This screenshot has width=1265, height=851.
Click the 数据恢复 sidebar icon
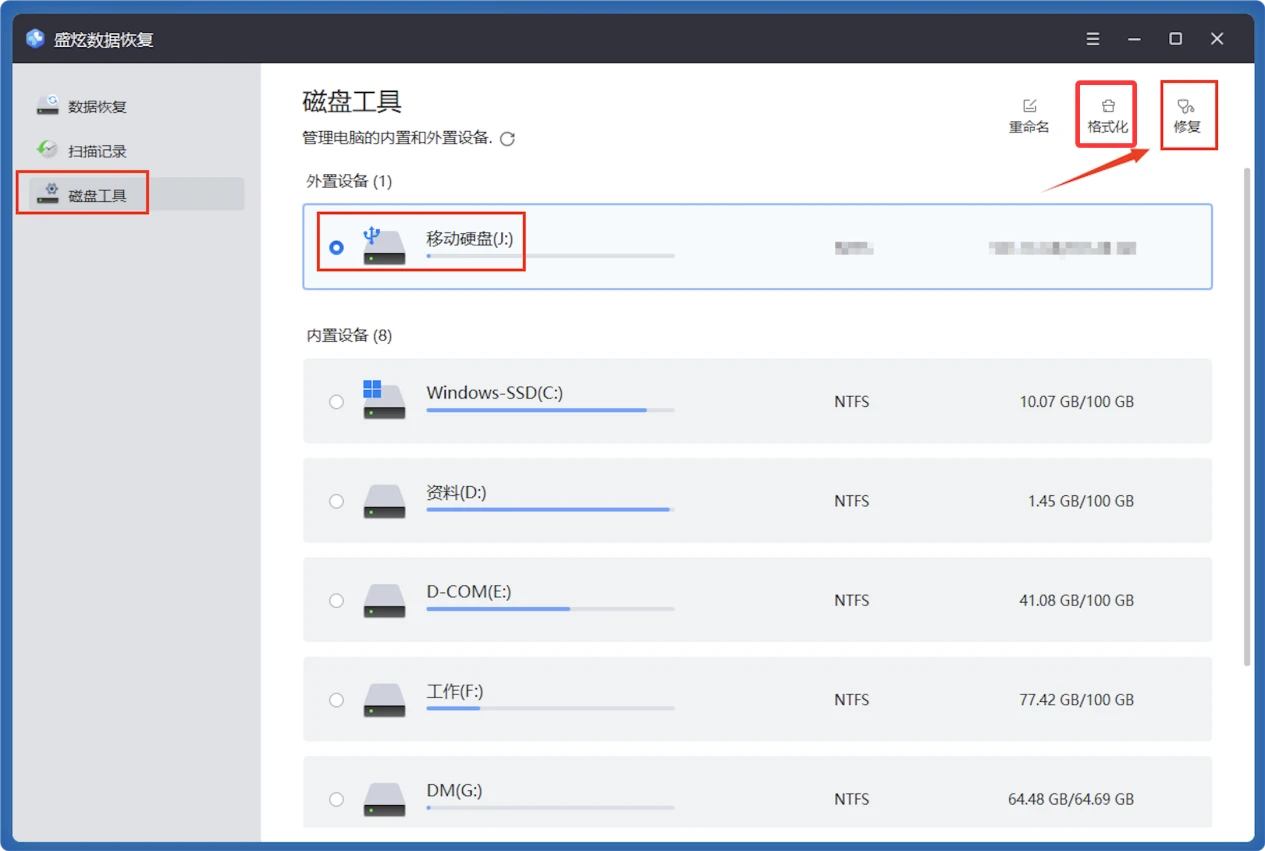48,105
